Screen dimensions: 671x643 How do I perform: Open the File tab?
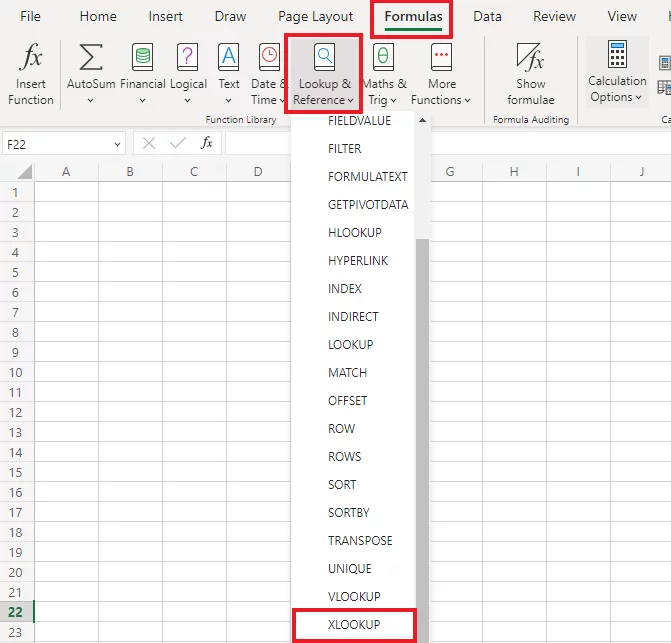pos(30,16)
